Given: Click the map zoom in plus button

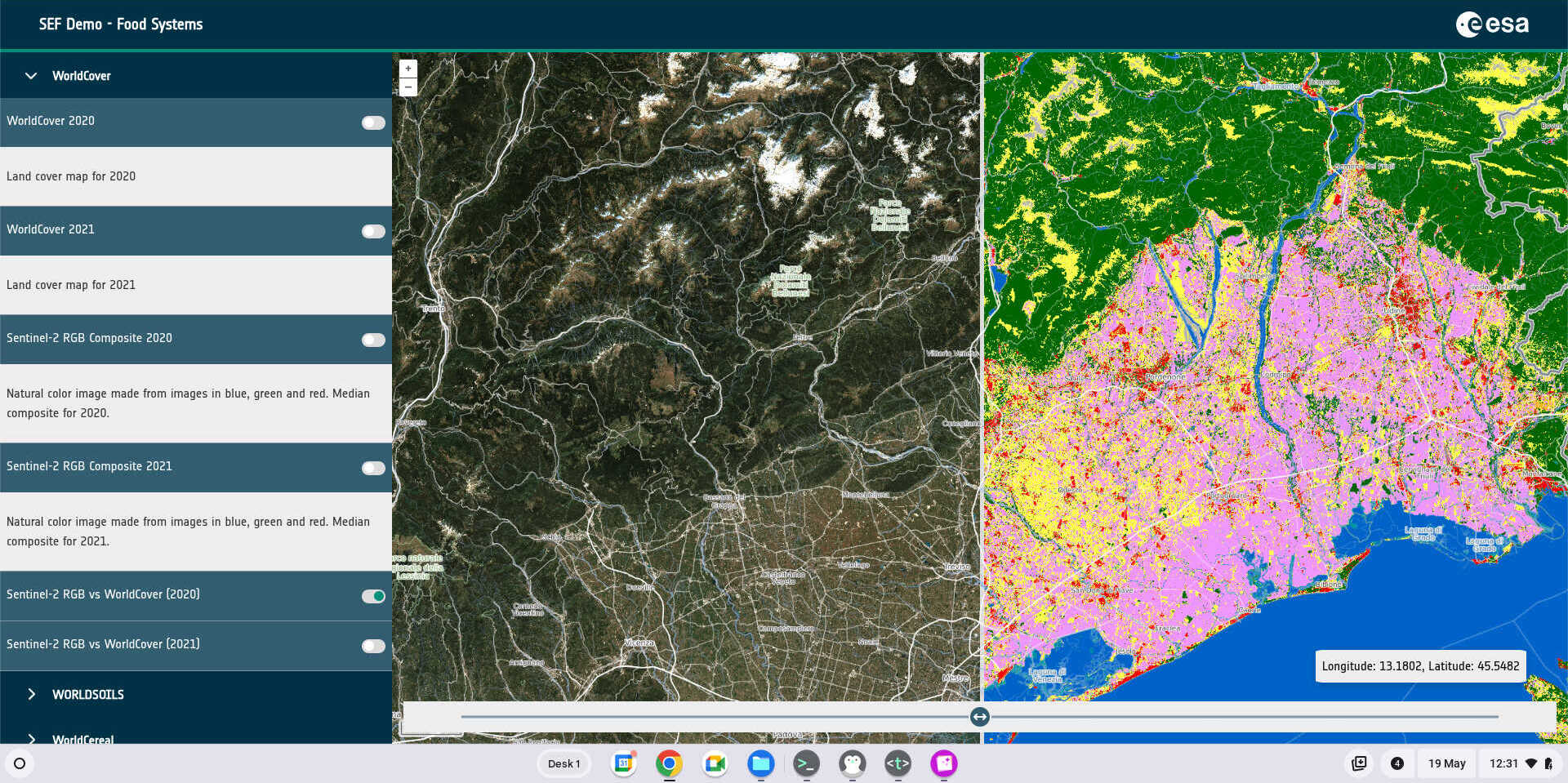Looking at the screenshot, I should click(408, 69).
